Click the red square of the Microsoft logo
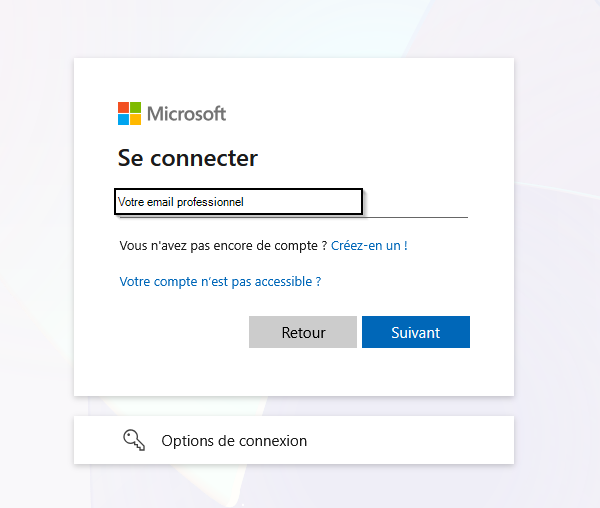The image size is (600, 508). tap(123, 107)
